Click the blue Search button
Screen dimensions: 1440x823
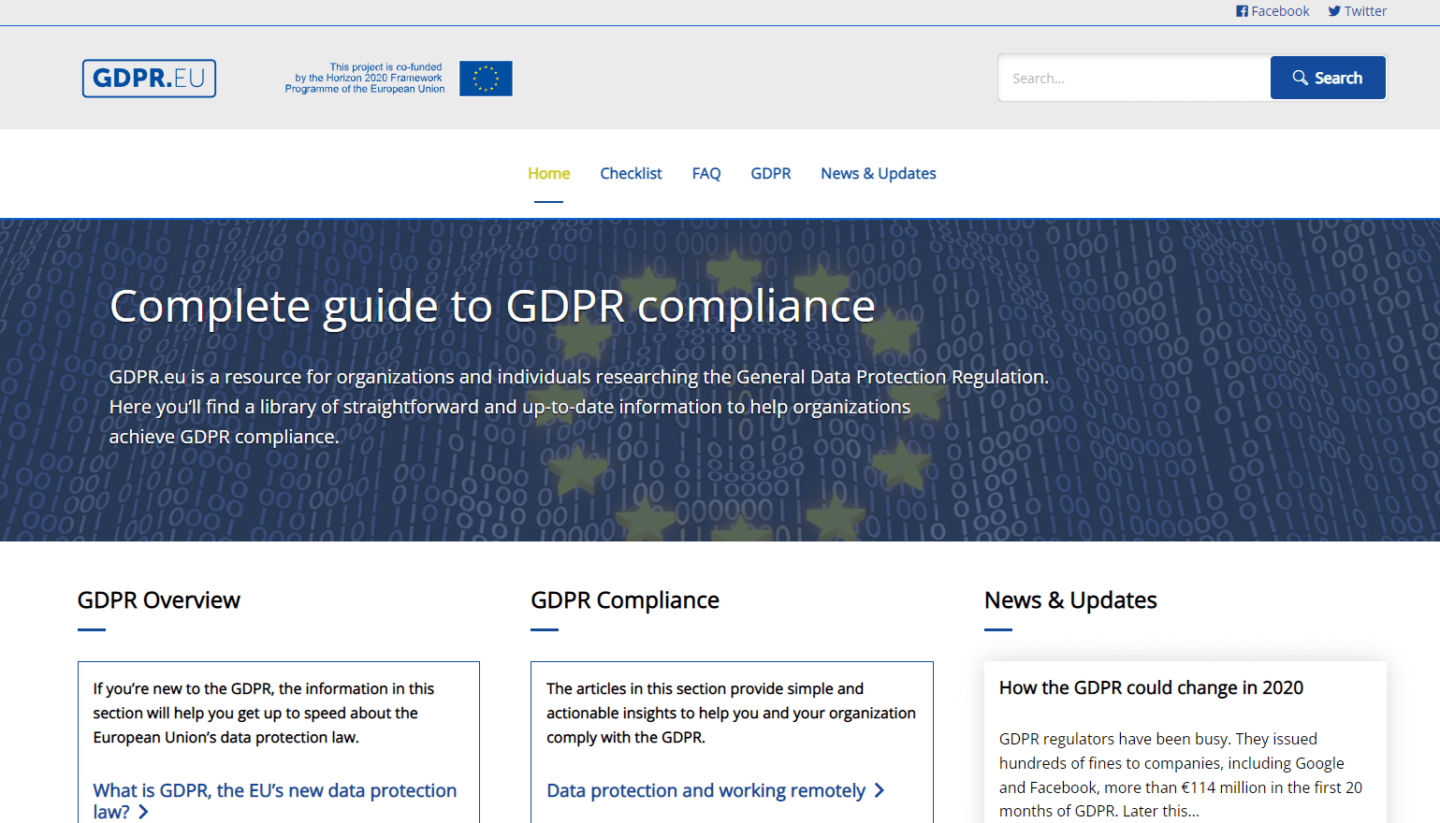point(1328,78)
